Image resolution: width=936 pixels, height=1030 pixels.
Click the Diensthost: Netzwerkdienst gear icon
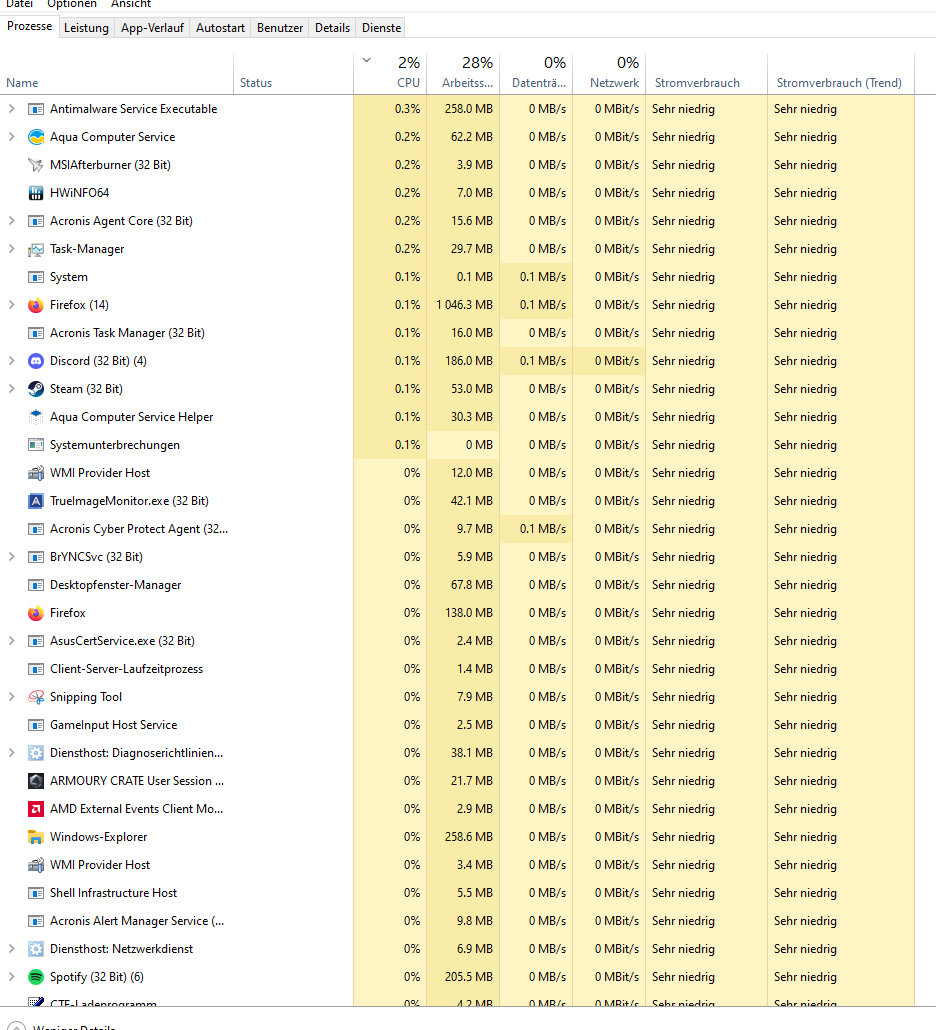36,949
